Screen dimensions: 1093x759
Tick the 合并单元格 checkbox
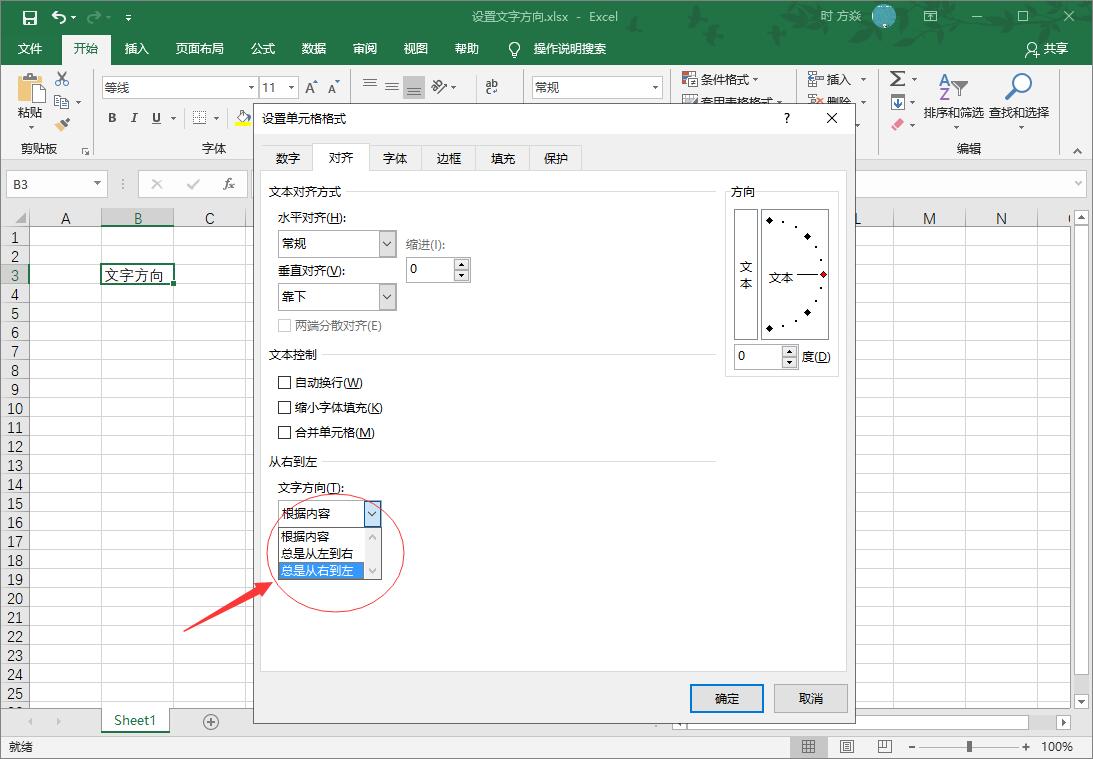[285, 433]
